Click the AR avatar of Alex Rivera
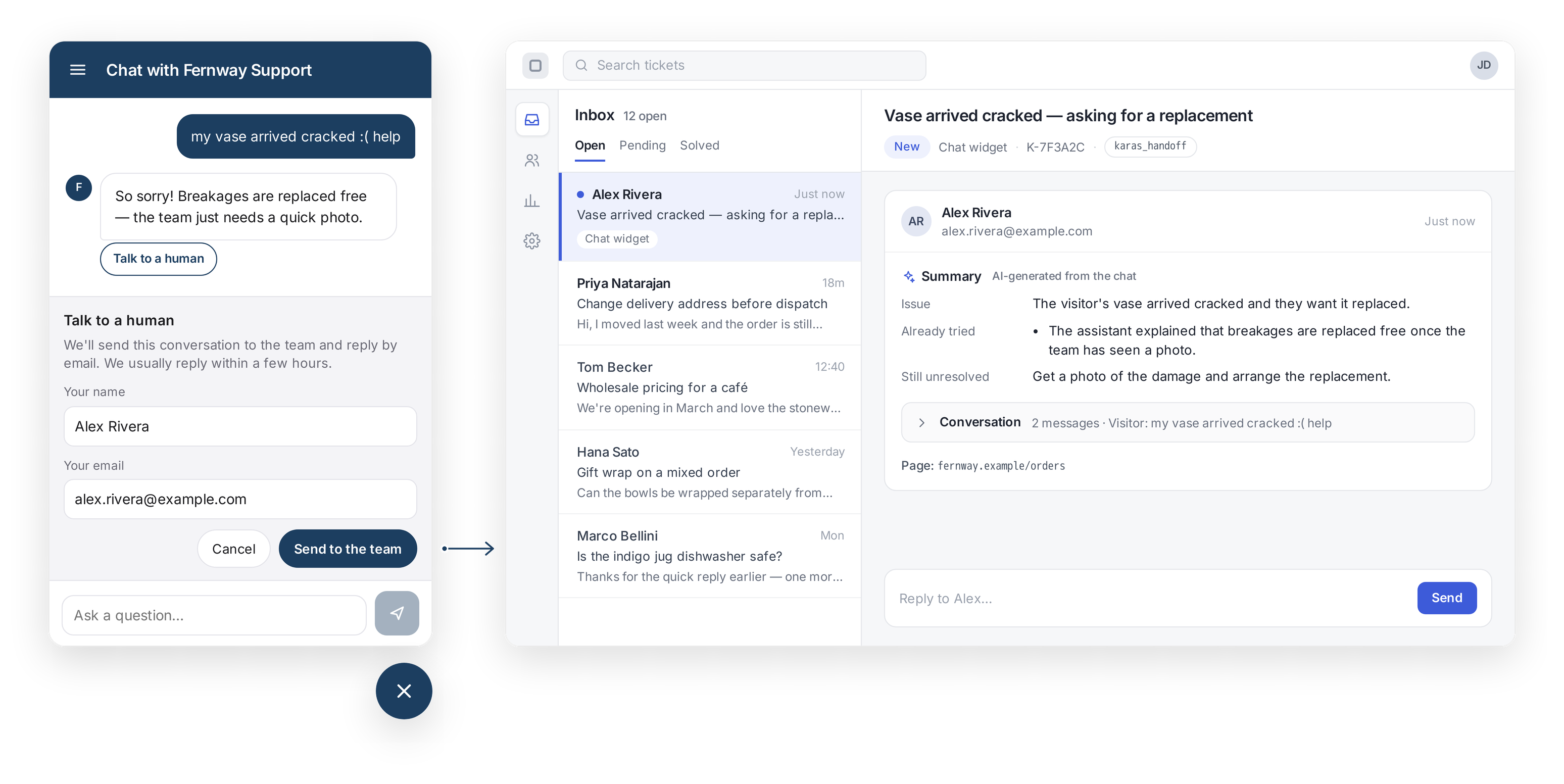 (x=916, y=222)
